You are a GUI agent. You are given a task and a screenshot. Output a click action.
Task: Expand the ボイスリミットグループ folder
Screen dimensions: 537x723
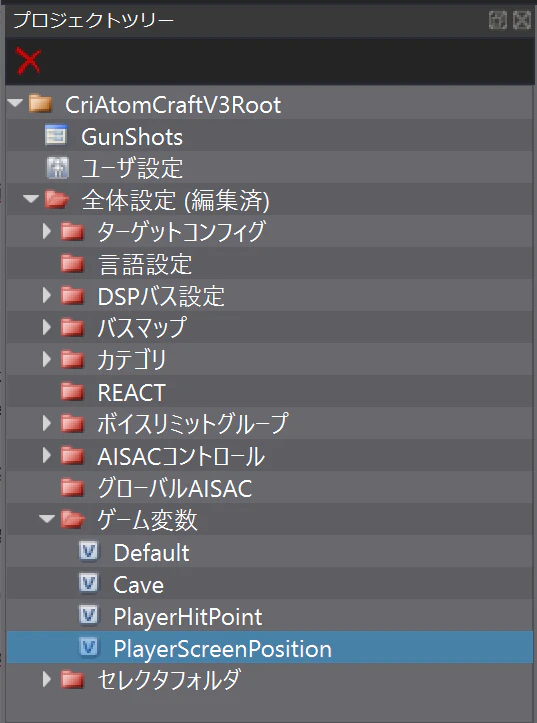click(x=47, y=423)
